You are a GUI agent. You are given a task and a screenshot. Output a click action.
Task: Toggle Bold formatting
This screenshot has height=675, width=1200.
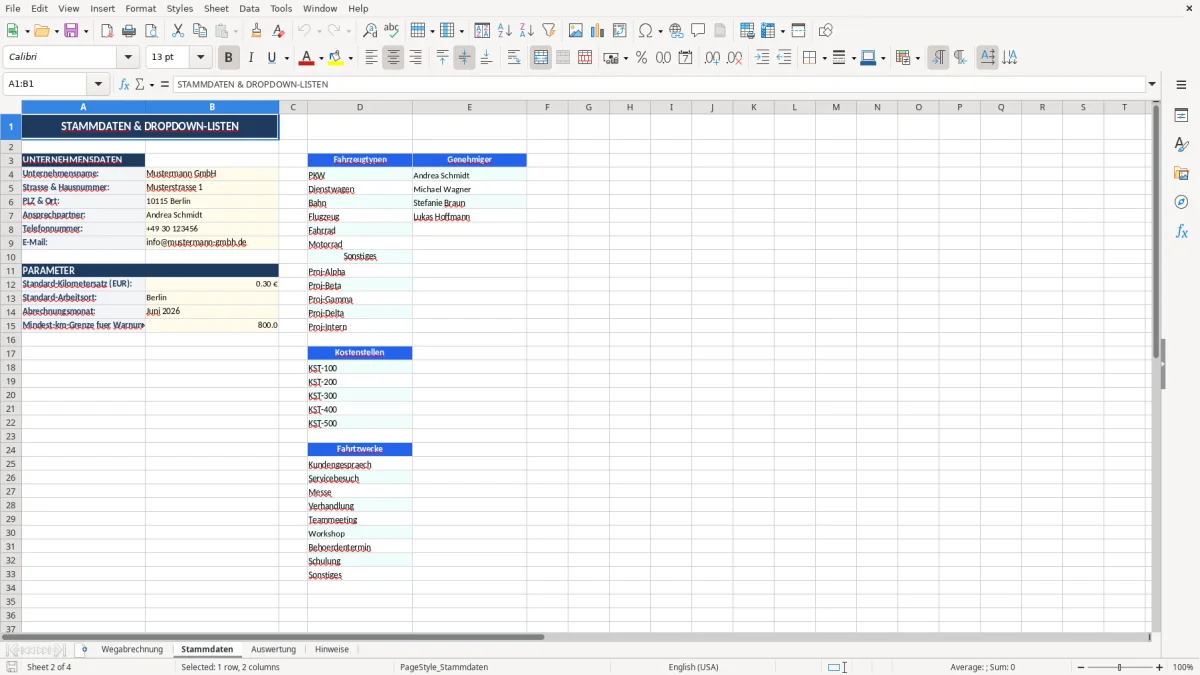229,58
